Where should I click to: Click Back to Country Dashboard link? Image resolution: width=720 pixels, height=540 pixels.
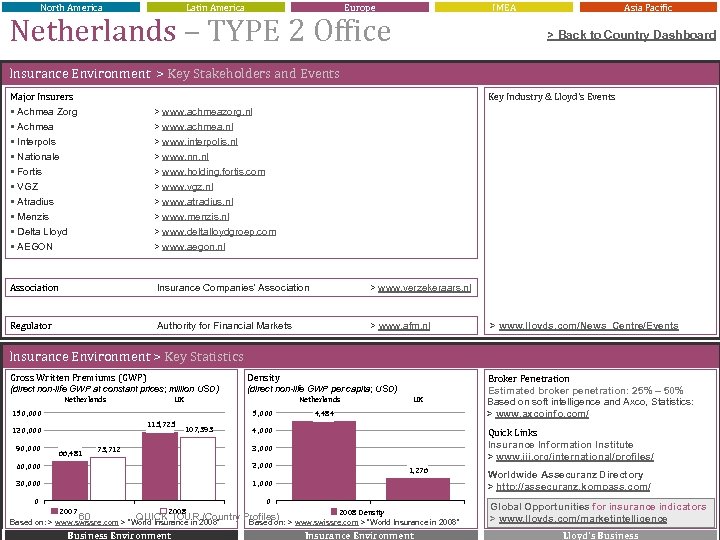click(631, 35)
